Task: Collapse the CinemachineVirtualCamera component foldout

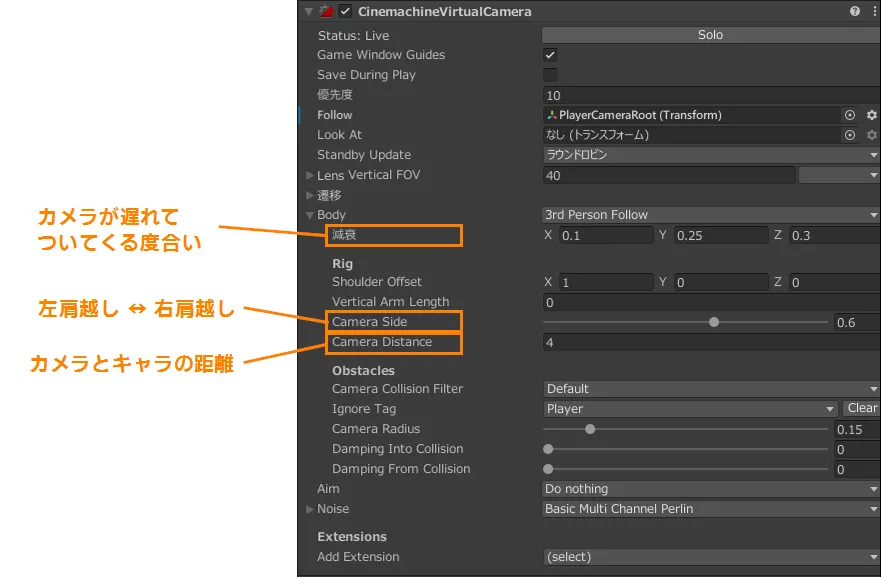Action: point(308,11)
